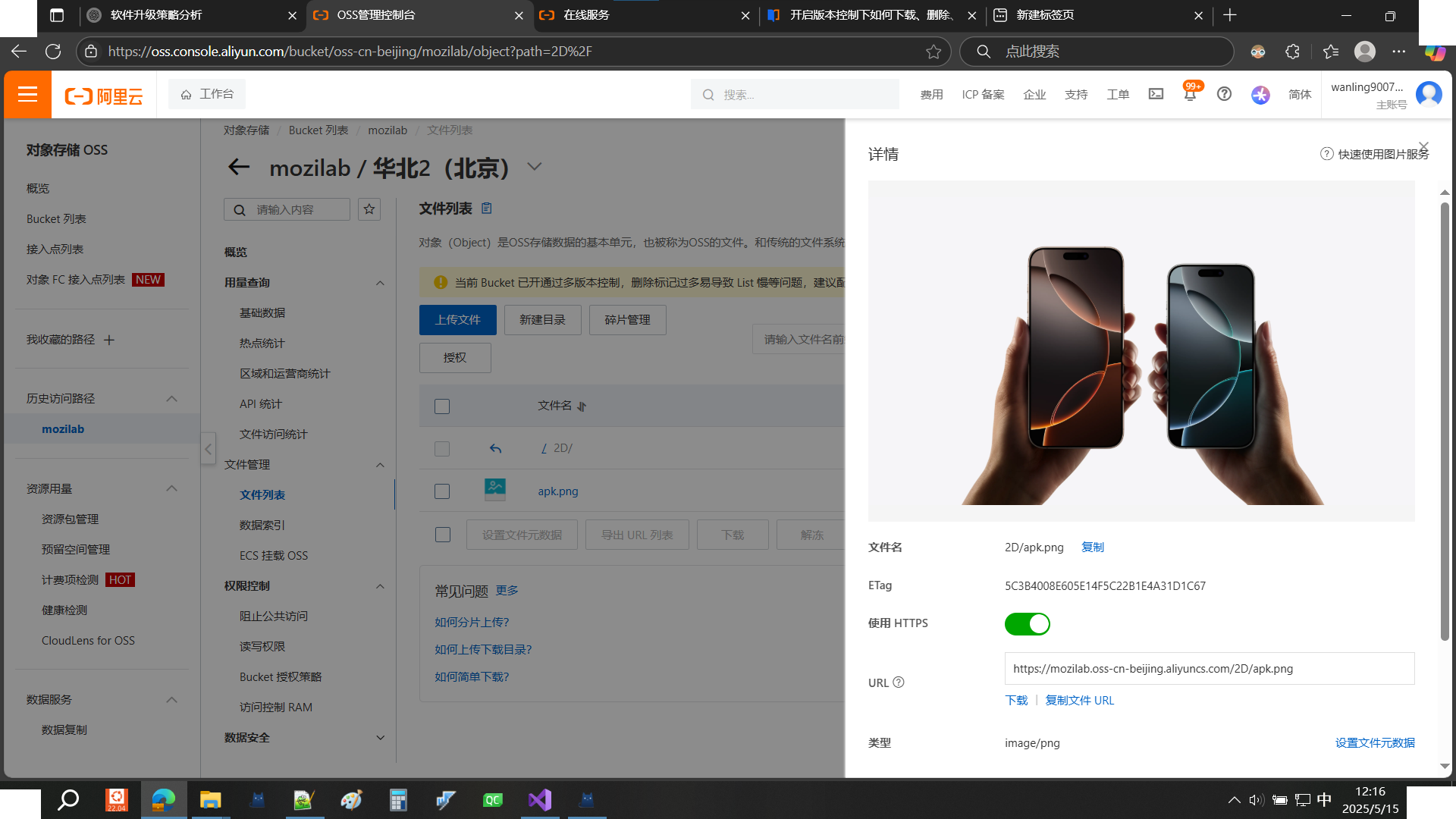Image resolution: width=1456 pixels, height=819 pixels.
Task: Open the browser settings ellipsis menu
Action: click(1399, 52)
